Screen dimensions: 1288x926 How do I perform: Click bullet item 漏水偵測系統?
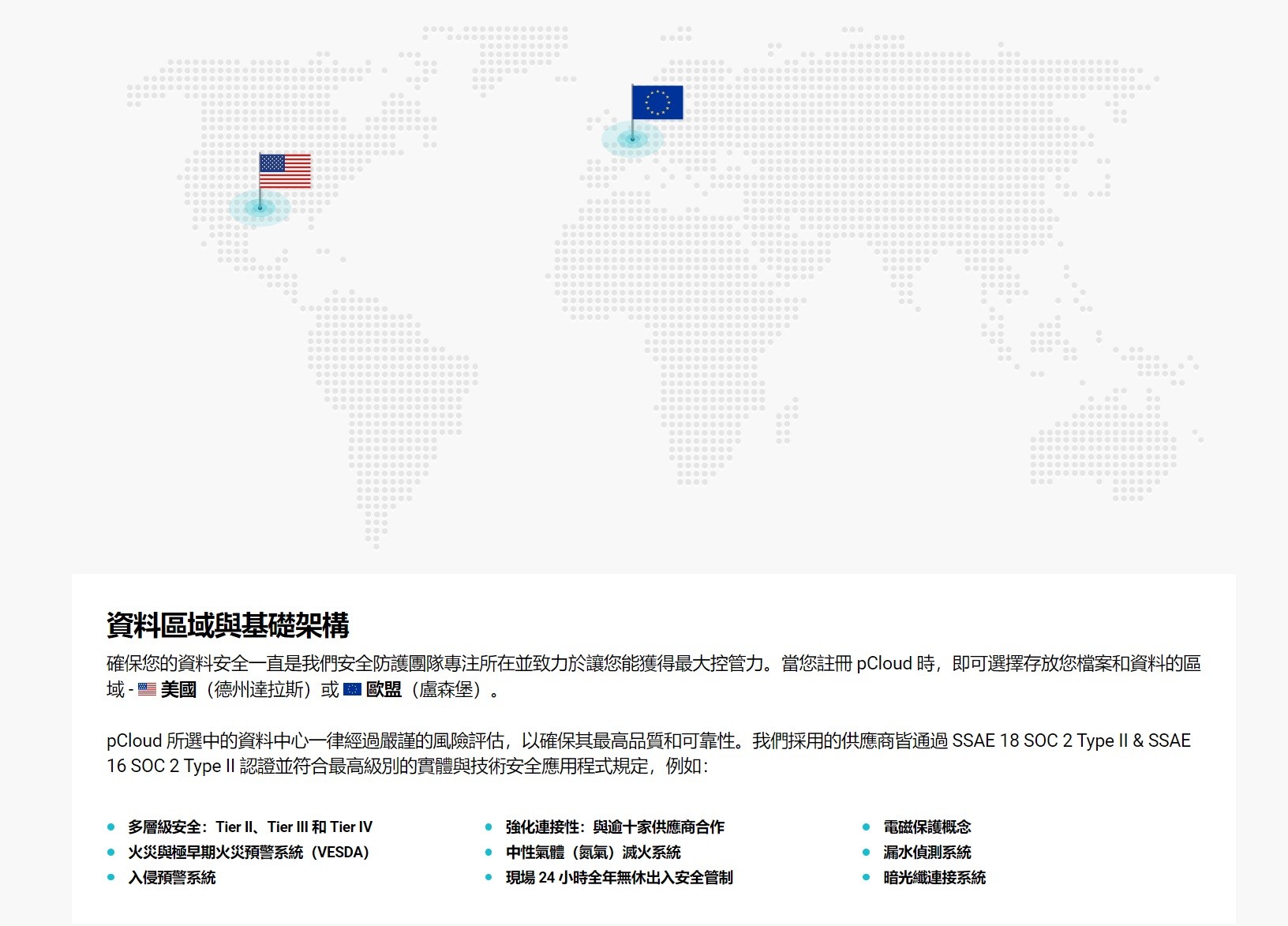point(927,853)
